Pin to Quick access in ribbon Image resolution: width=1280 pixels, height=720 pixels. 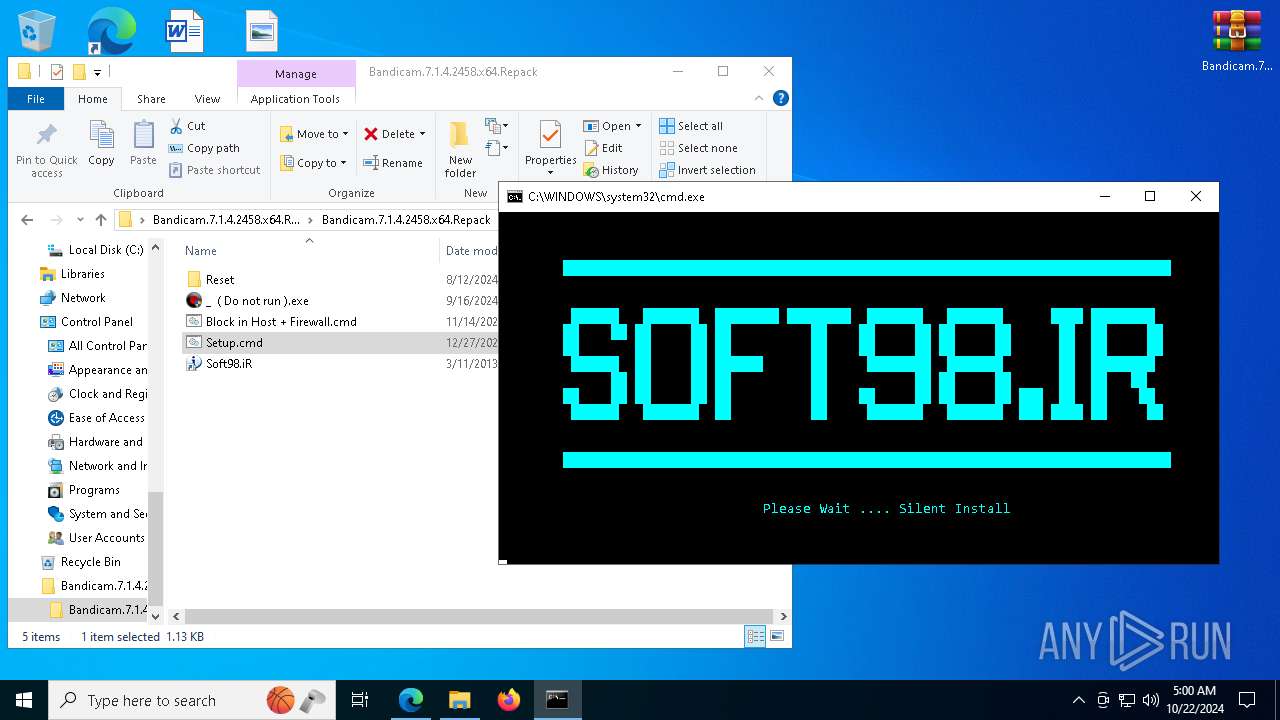pyautogui.click(x=47, y=151)
